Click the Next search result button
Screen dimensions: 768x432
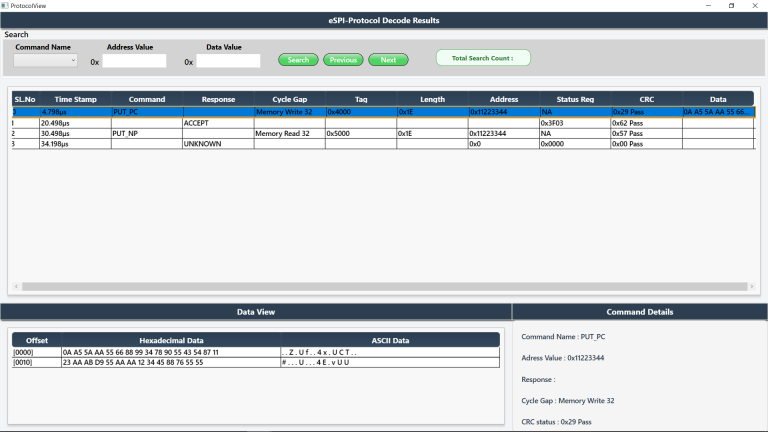388,60
